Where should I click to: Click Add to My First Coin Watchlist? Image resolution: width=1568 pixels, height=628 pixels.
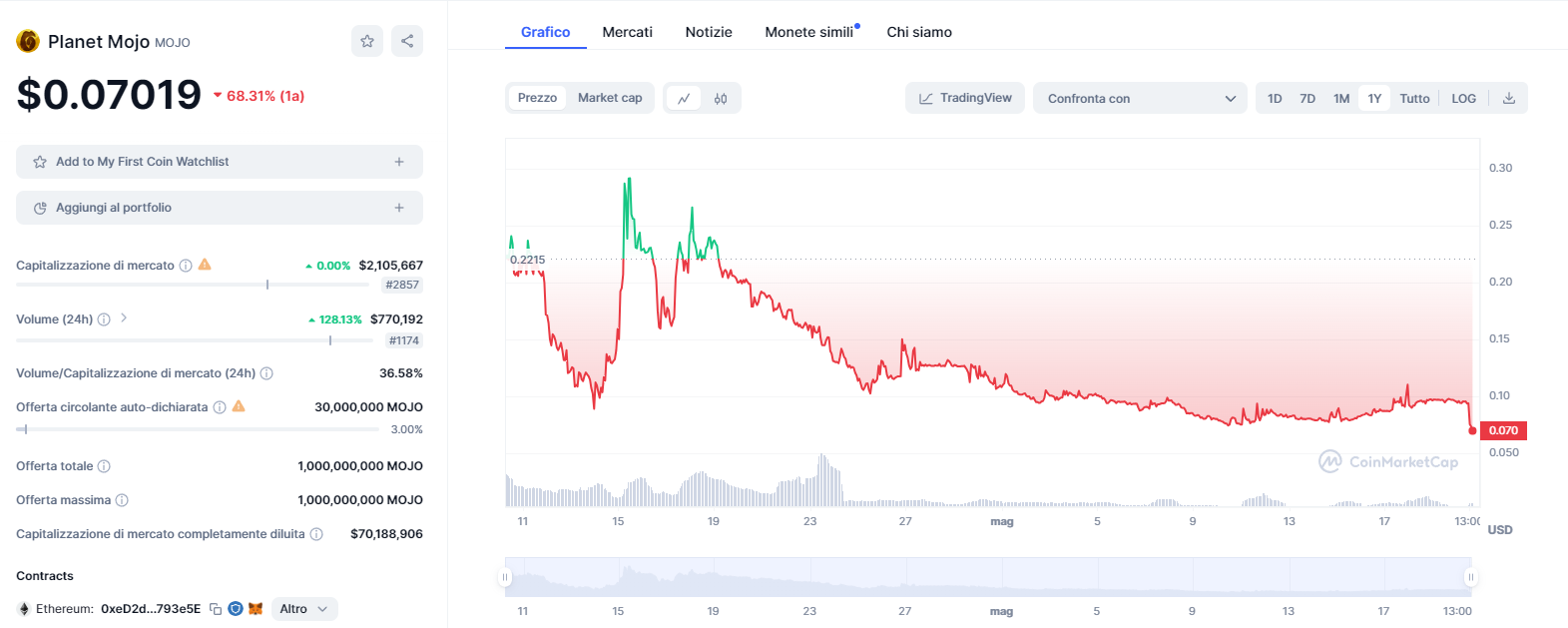coord(220,162)
